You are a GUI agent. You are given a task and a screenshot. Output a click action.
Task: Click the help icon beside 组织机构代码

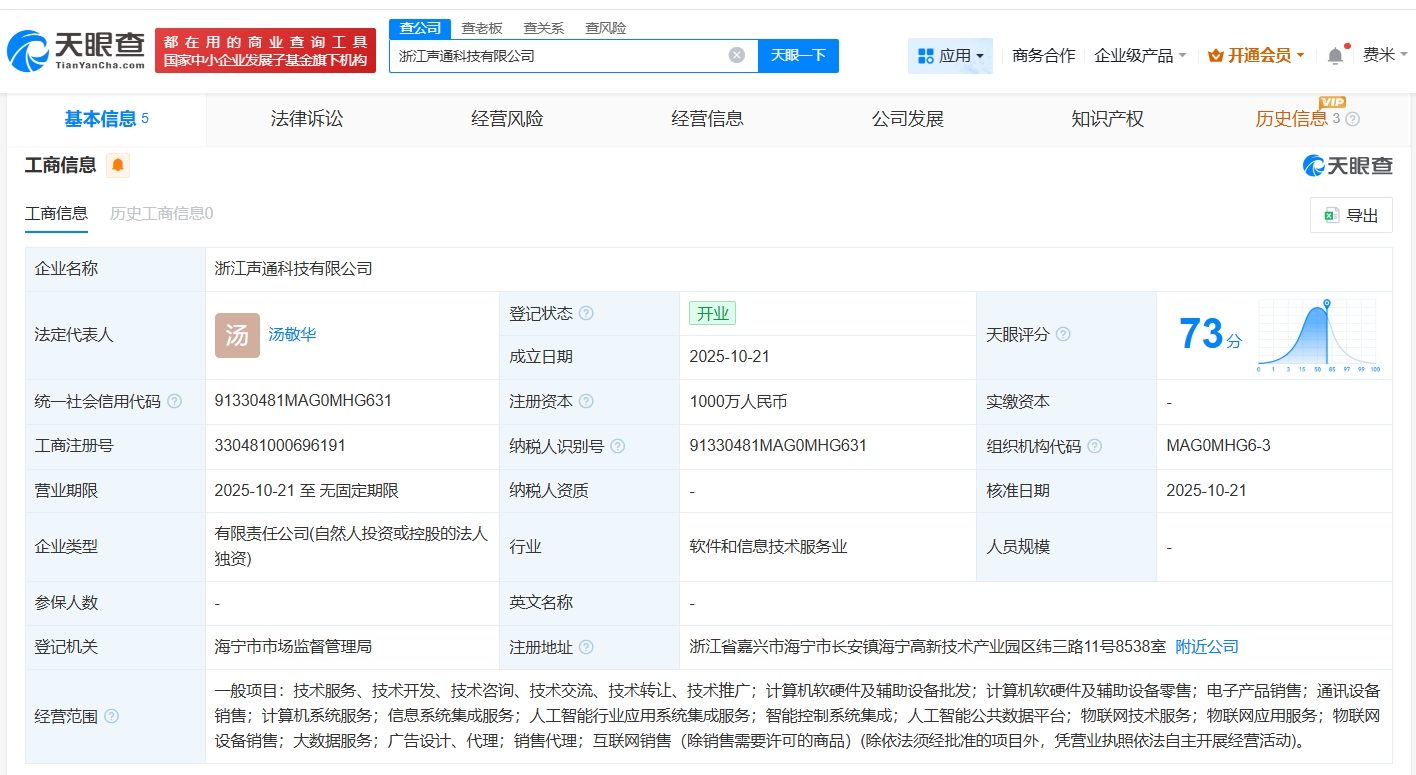[1097, 446]
